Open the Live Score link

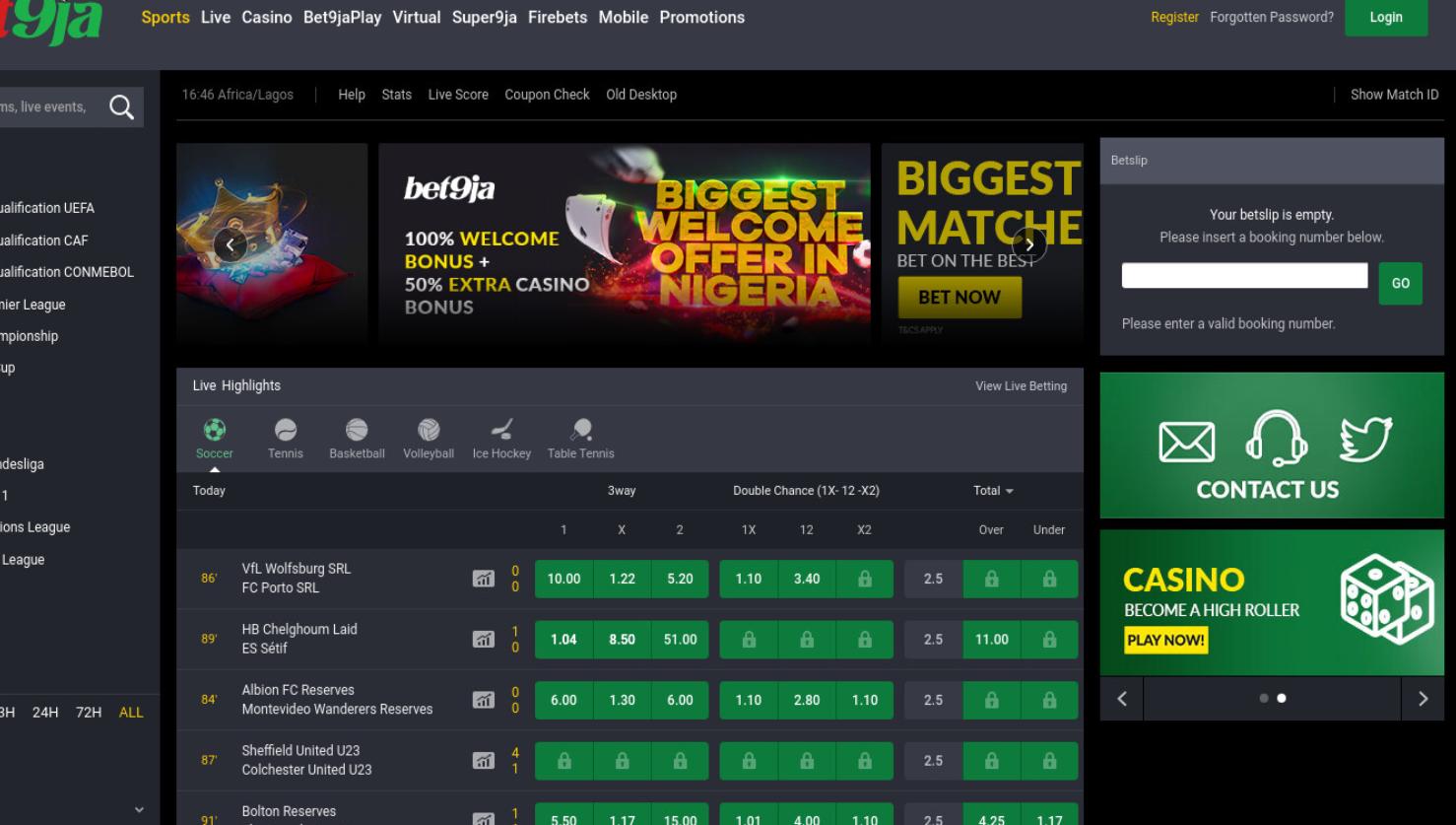pos(458,95)
